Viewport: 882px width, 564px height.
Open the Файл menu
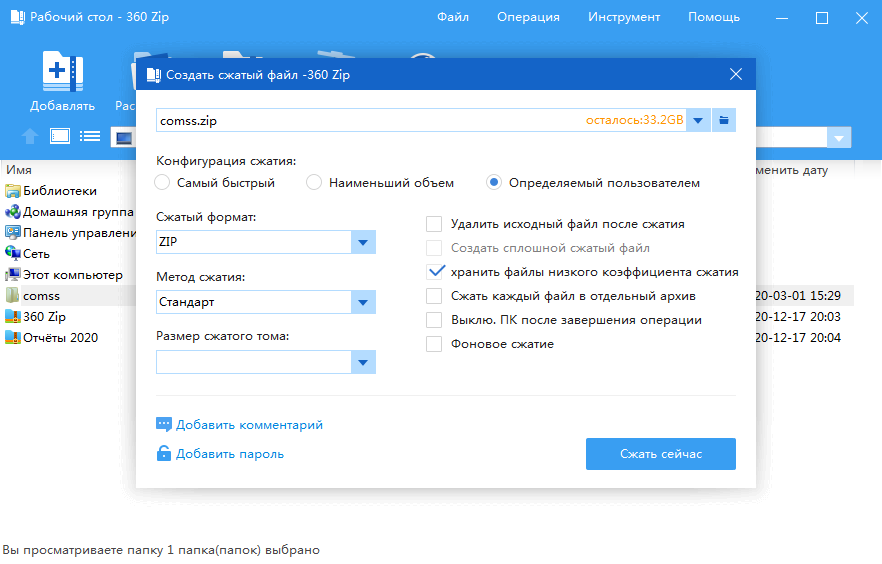453,17
